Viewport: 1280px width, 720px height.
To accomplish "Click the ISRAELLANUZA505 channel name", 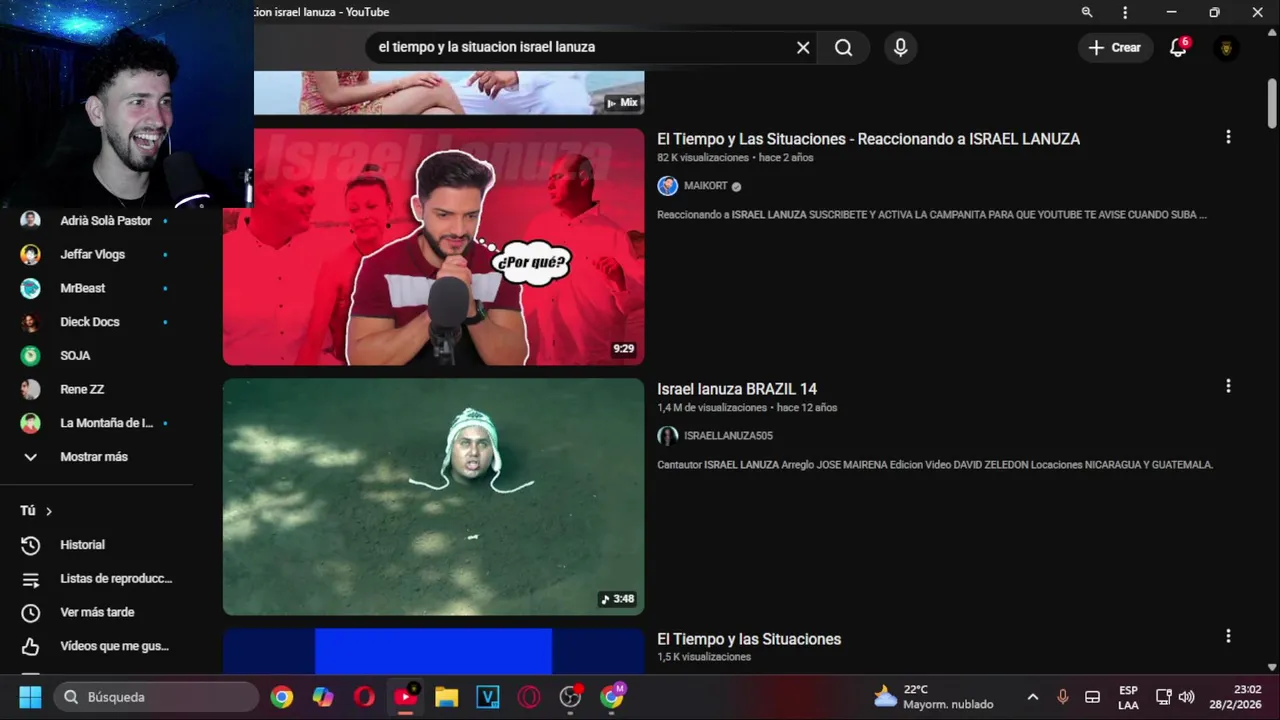I will pos(728,436).
